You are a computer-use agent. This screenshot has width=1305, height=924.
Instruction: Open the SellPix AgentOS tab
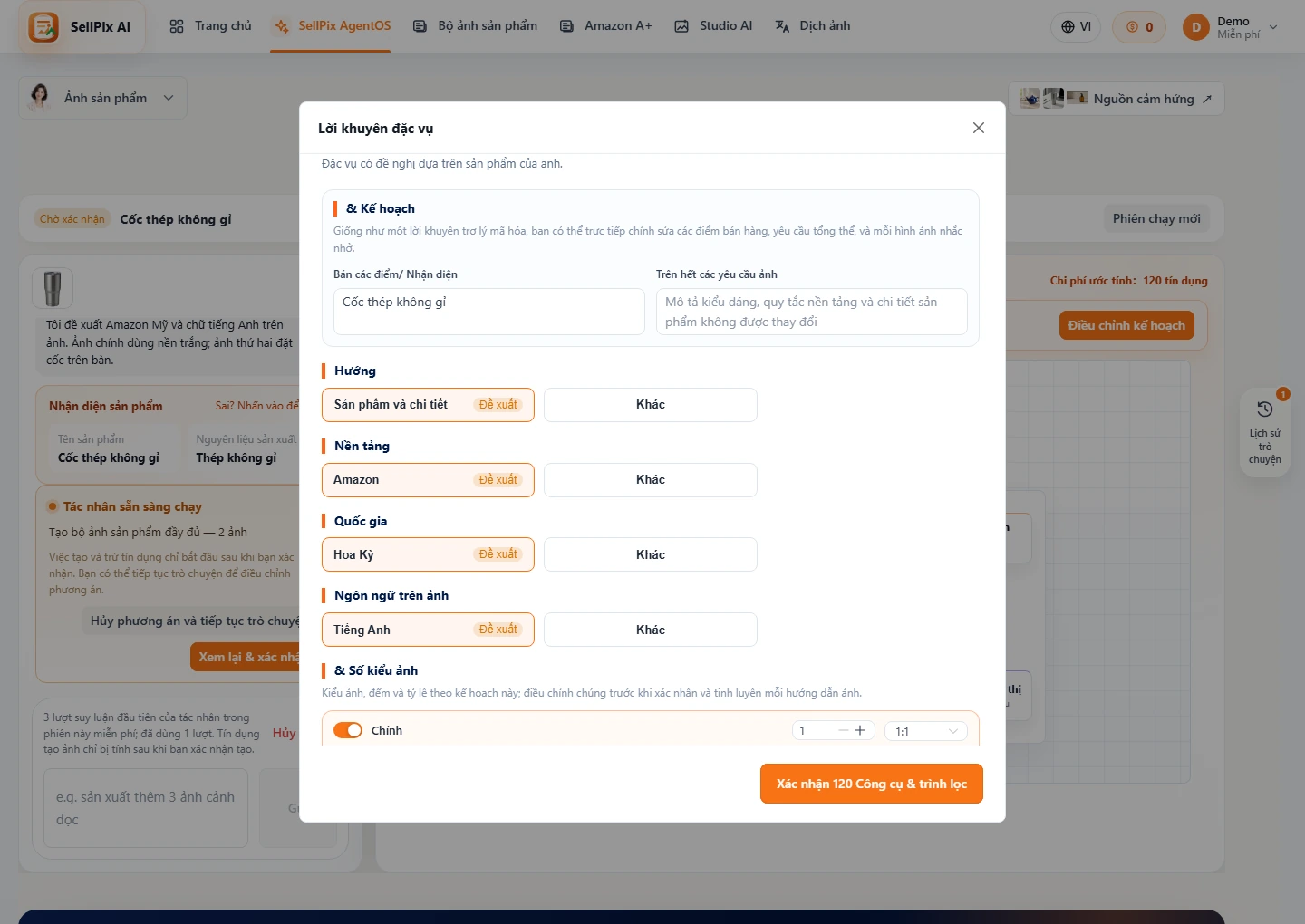333,26
